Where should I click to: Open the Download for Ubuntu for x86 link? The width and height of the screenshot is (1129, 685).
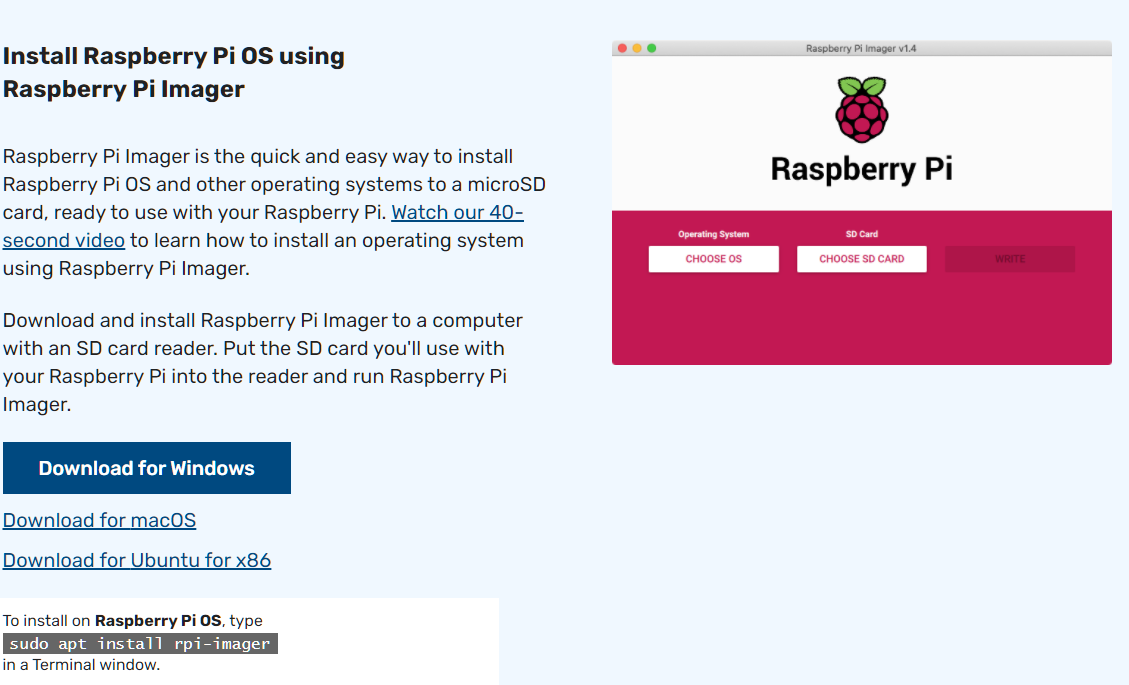137,560
